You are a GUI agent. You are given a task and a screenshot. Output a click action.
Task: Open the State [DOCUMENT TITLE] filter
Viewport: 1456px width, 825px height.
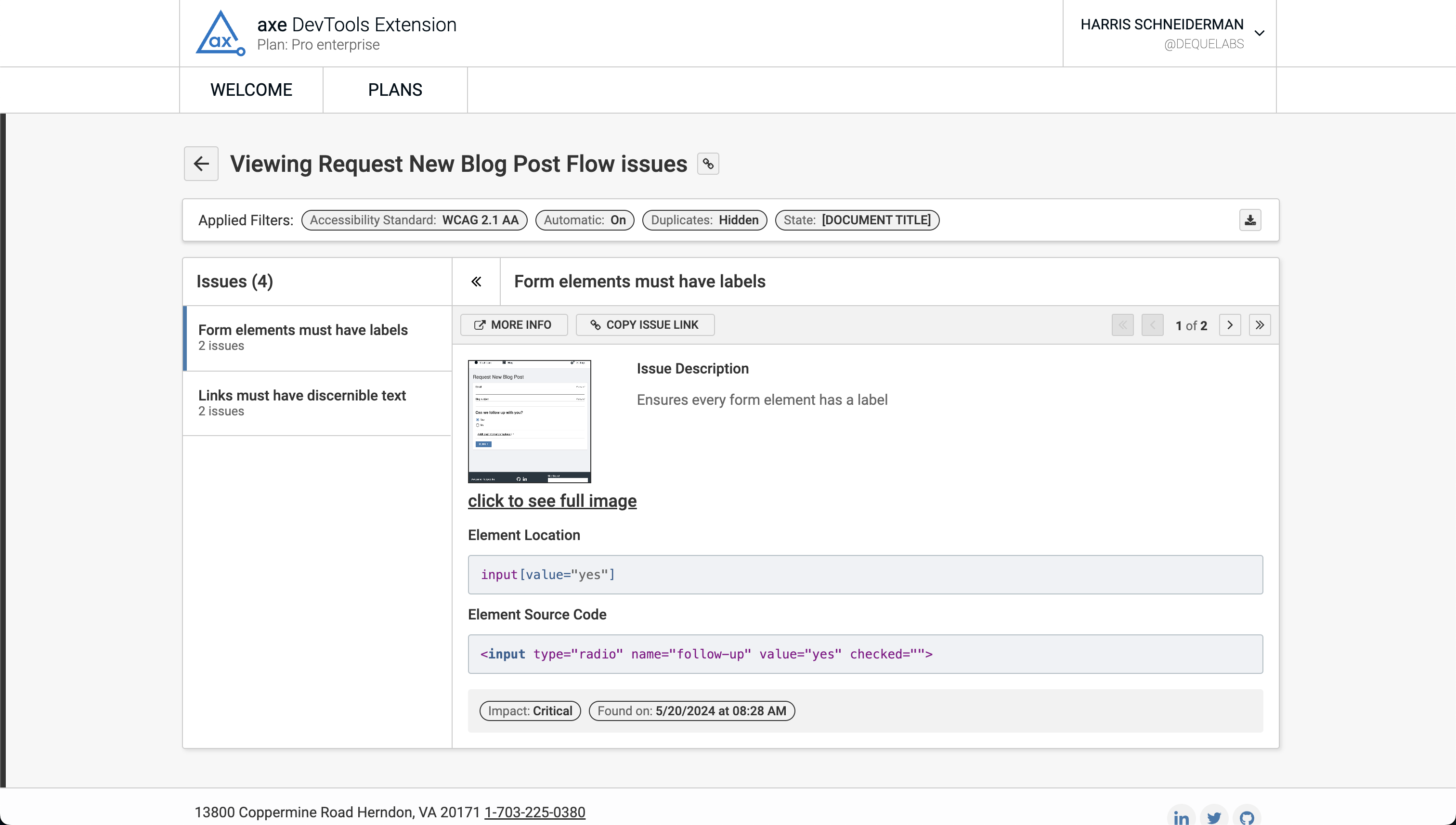coord(857,220)
